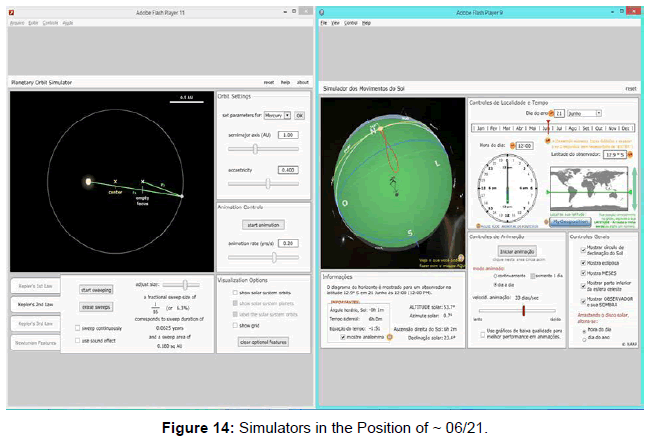Viewport: 648px width, 441px height.
Task: Toggle the show grid checkbox
Action: coord(233,325)
